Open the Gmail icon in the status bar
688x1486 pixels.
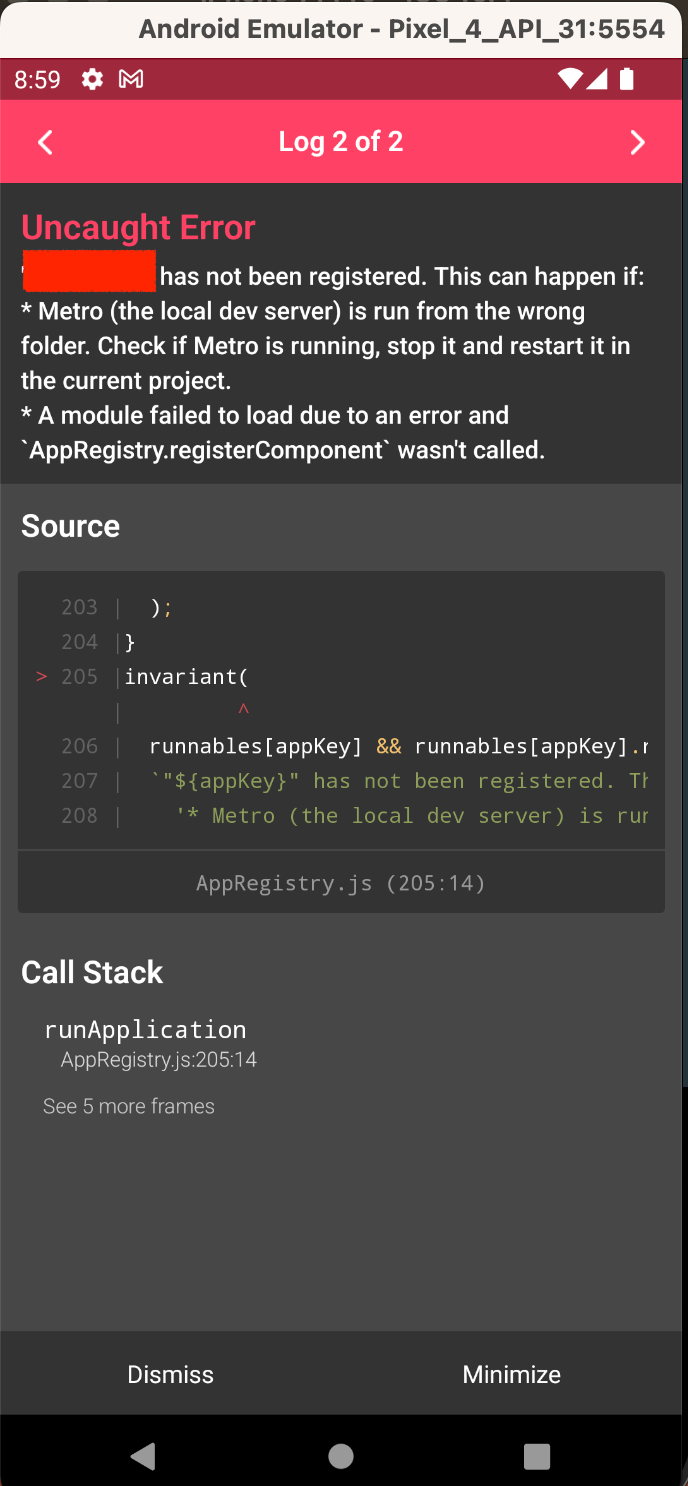[131, 79]
